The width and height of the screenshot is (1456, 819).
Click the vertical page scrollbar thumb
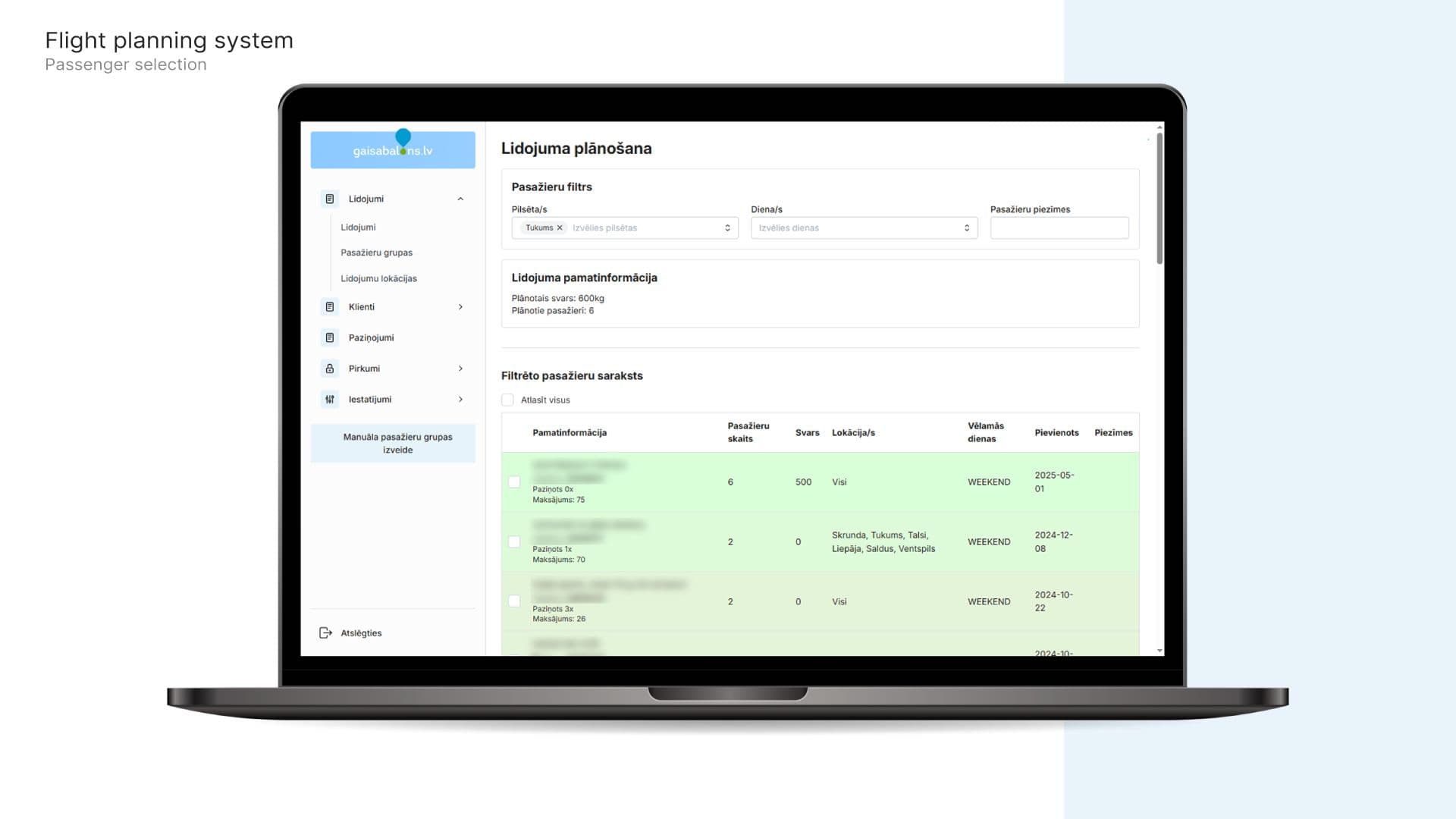click(1159, 197)
